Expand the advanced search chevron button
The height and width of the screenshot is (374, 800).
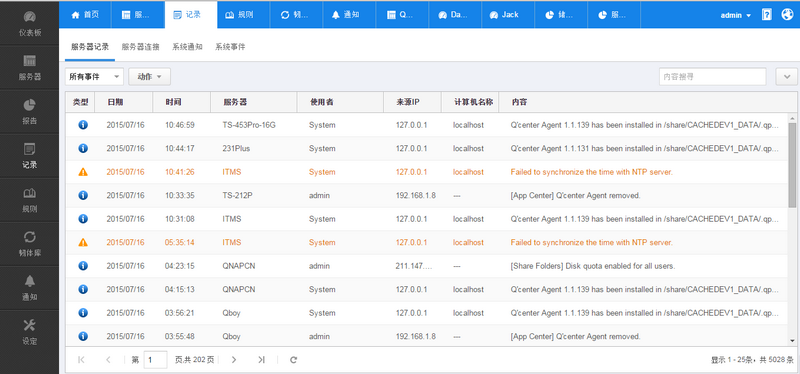pyautogui.click(x=787, y=77)
